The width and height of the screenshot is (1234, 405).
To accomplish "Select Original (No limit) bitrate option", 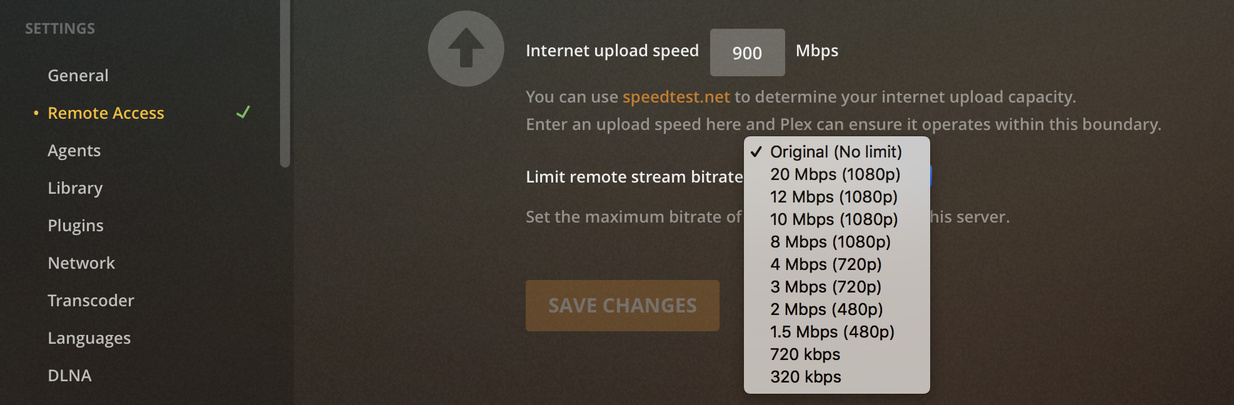I will 837,152.
